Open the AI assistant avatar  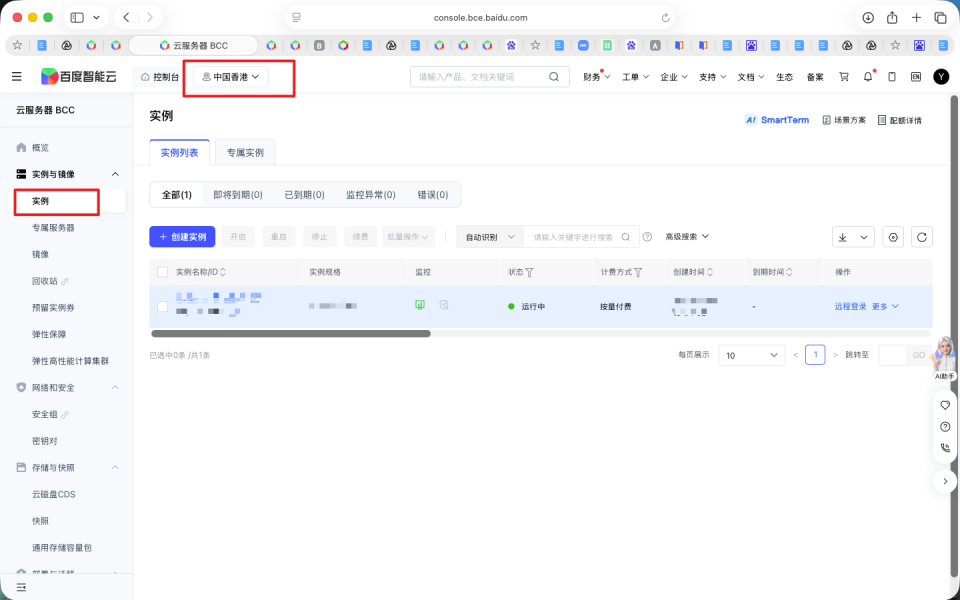[944, 356]
